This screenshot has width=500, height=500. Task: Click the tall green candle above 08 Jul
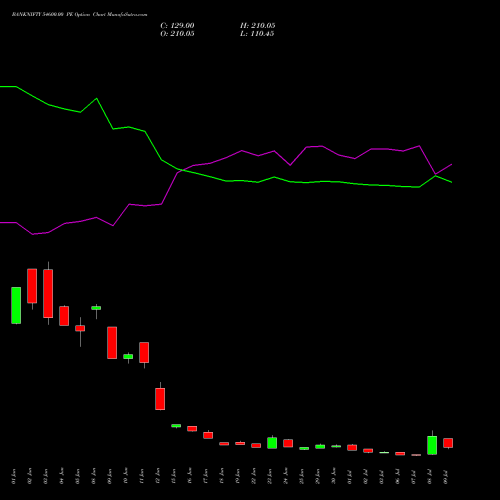pyautogui.click(x=432, y=445)
